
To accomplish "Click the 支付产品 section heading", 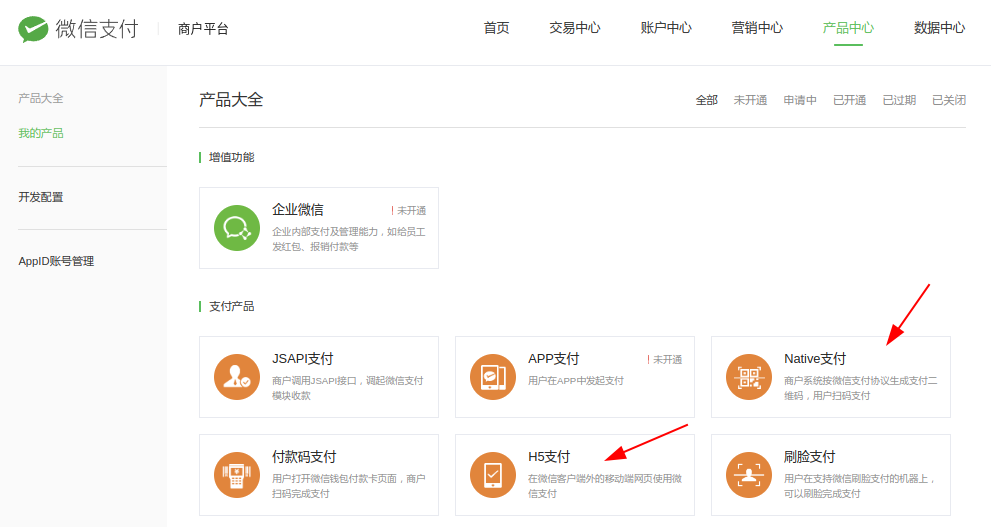I will pyautogui.click(x=231, y=306).
